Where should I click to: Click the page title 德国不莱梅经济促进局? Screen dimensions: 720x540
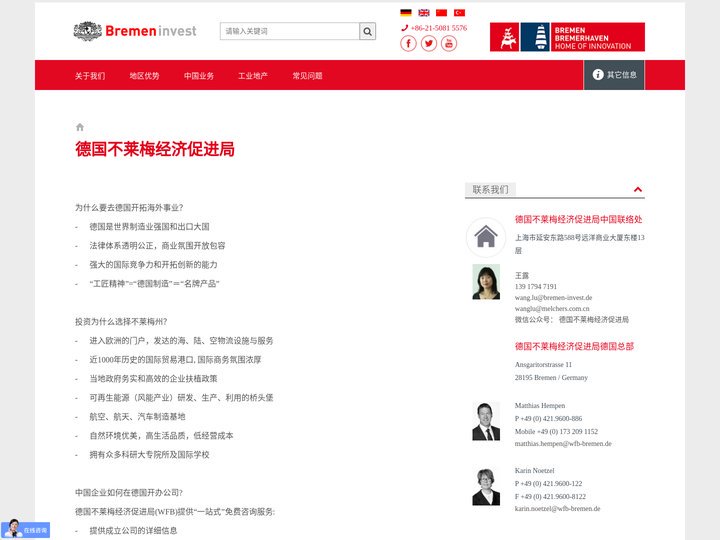pos(155,149)
